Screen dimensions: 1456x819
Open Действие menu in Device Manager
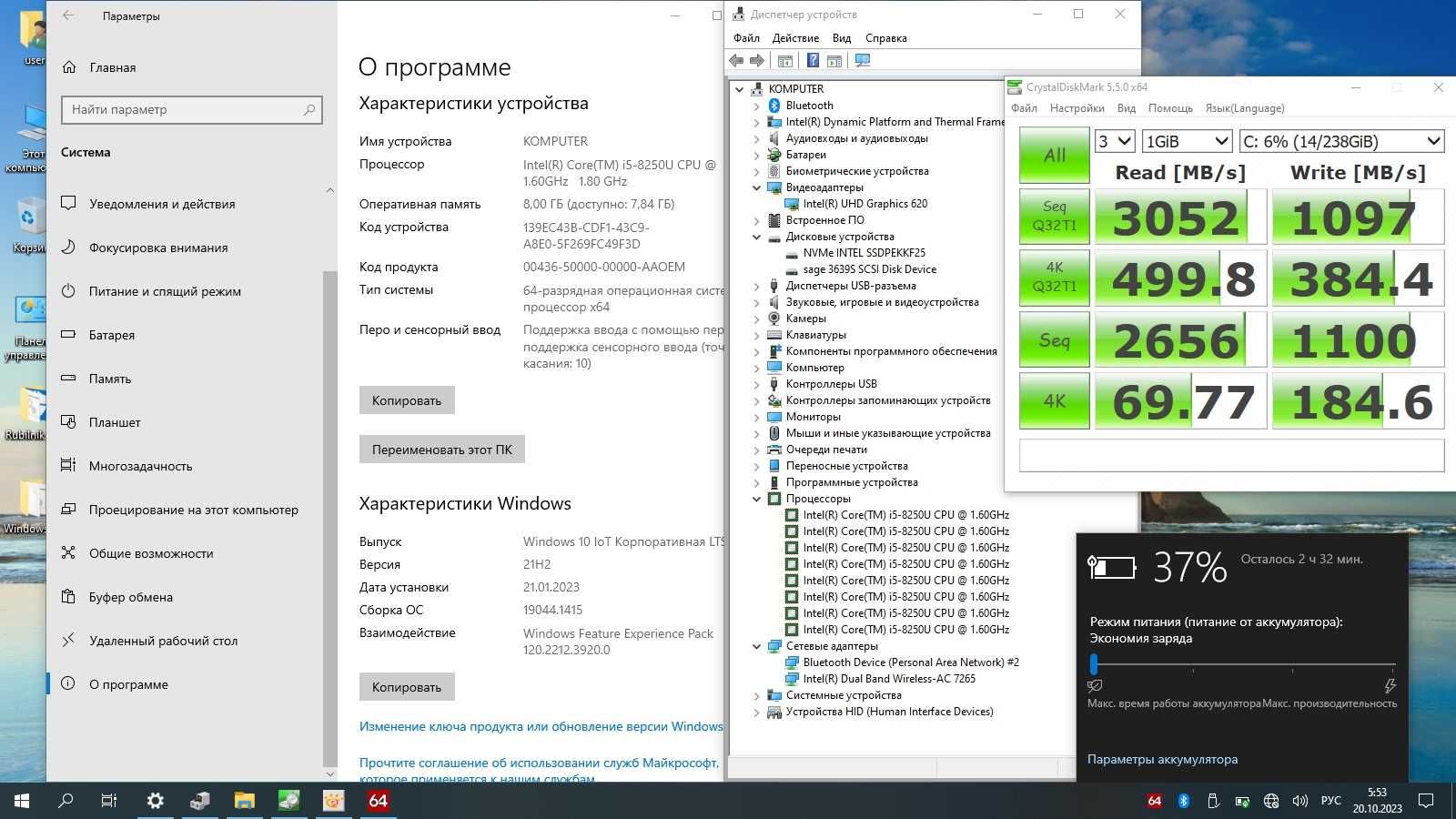tap(795, 38)
